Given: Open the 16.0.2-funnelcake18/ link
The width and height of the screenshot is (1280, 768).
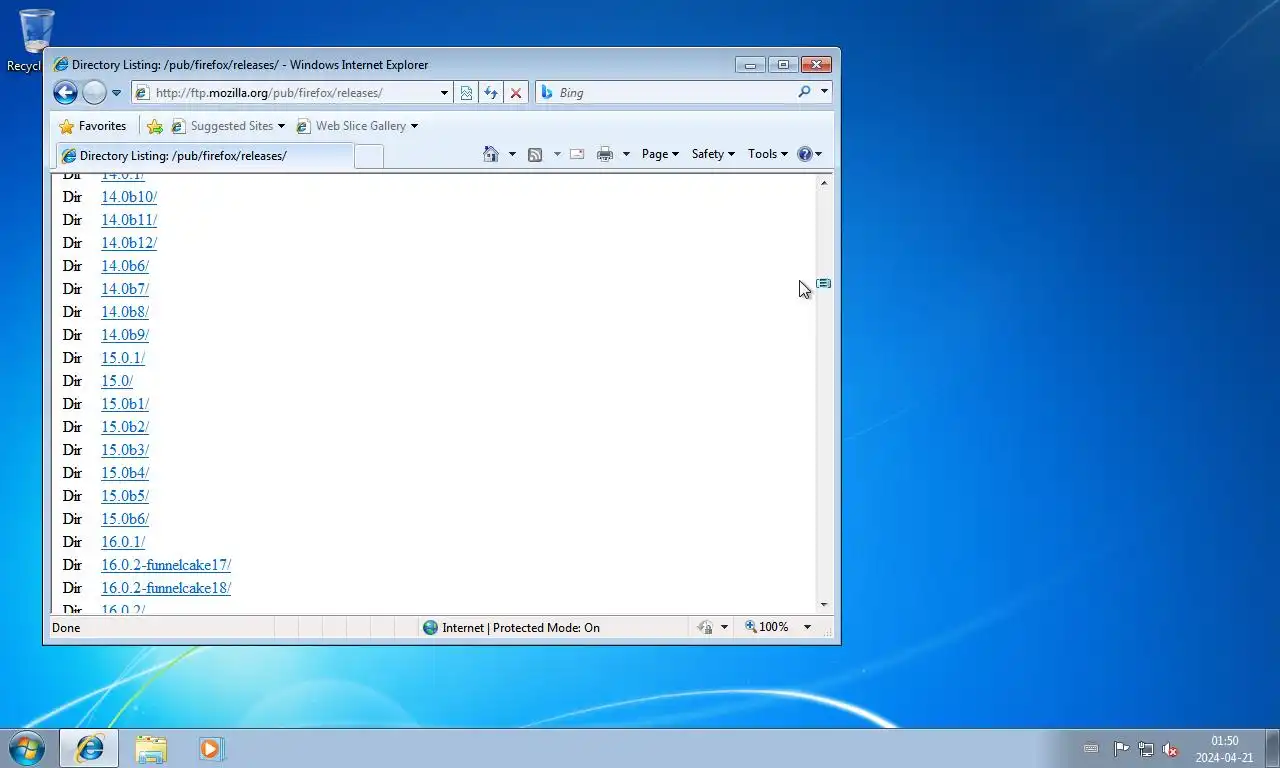Looking at the screenshot, I should 166,588.
